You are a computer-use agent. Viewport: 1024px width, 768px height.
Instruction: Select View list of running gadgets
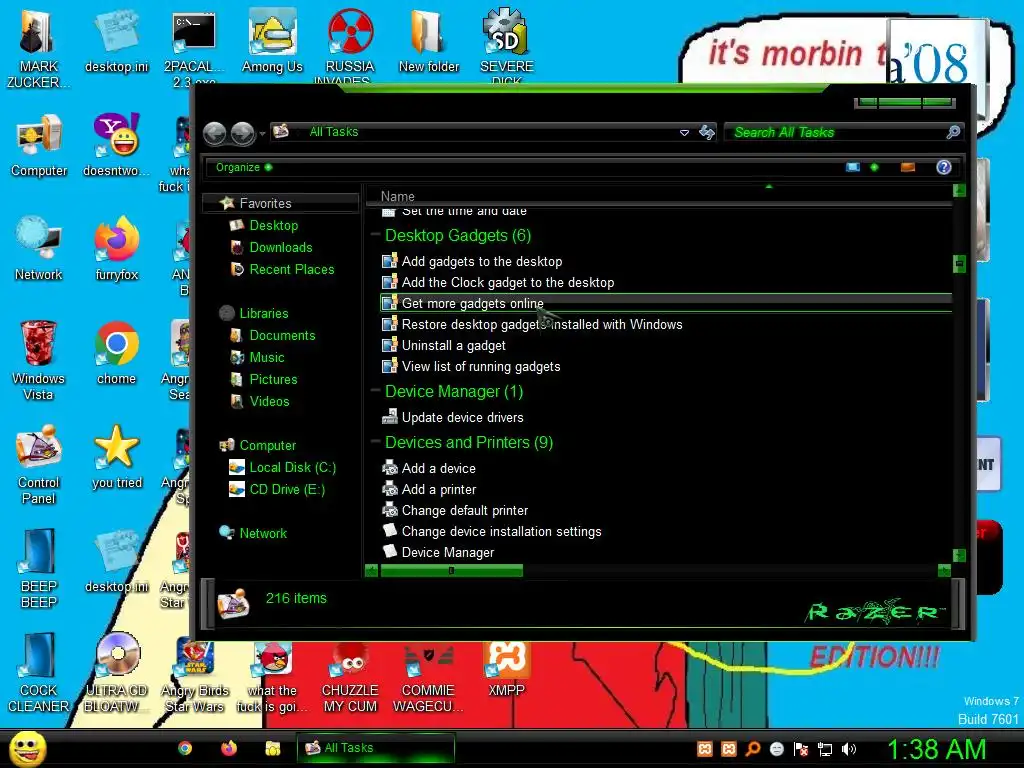(481, 366)
